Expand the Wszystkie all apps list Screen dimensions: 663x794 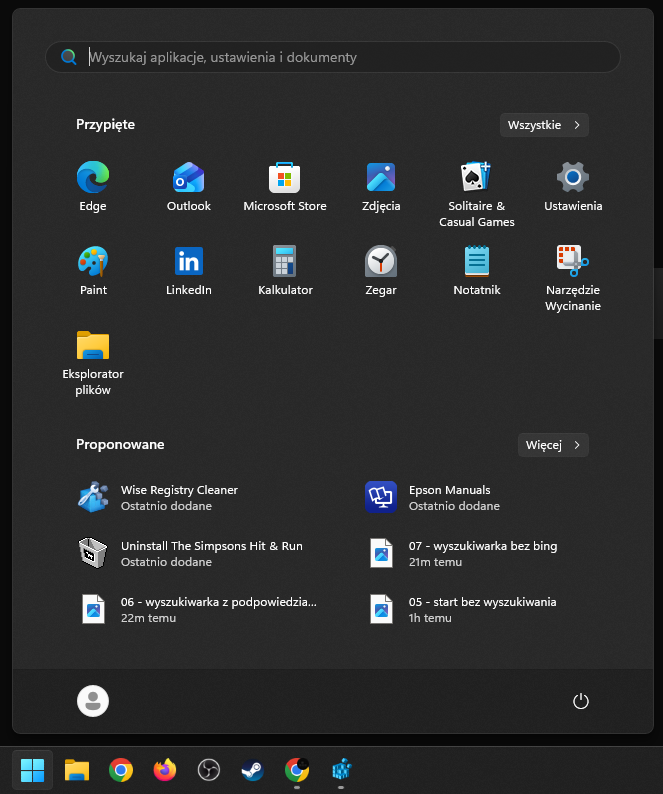[544, 125]
